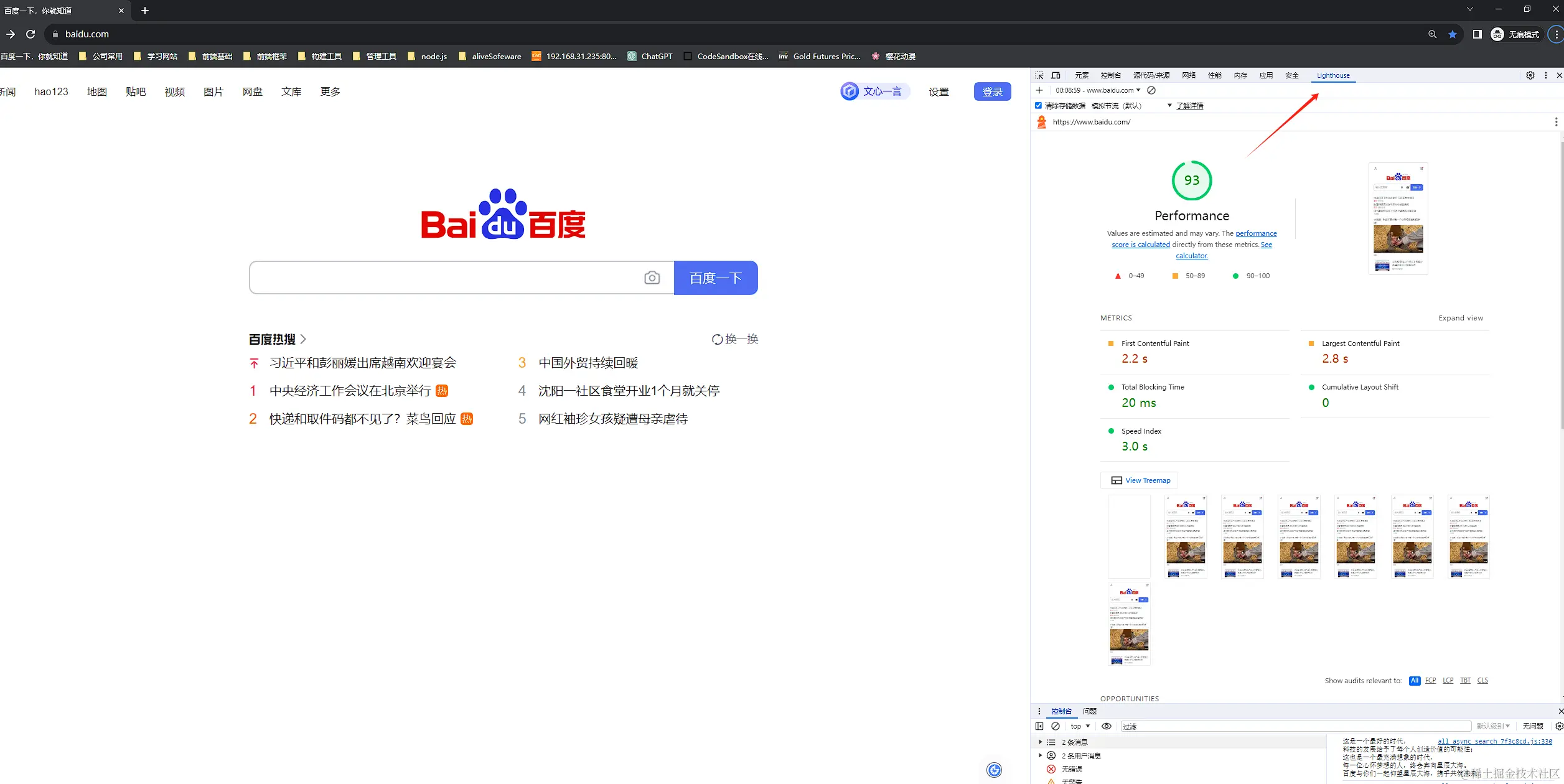Click the 百度一下 search button
The height and width of the screenshot is (784, 1564).
716,278
